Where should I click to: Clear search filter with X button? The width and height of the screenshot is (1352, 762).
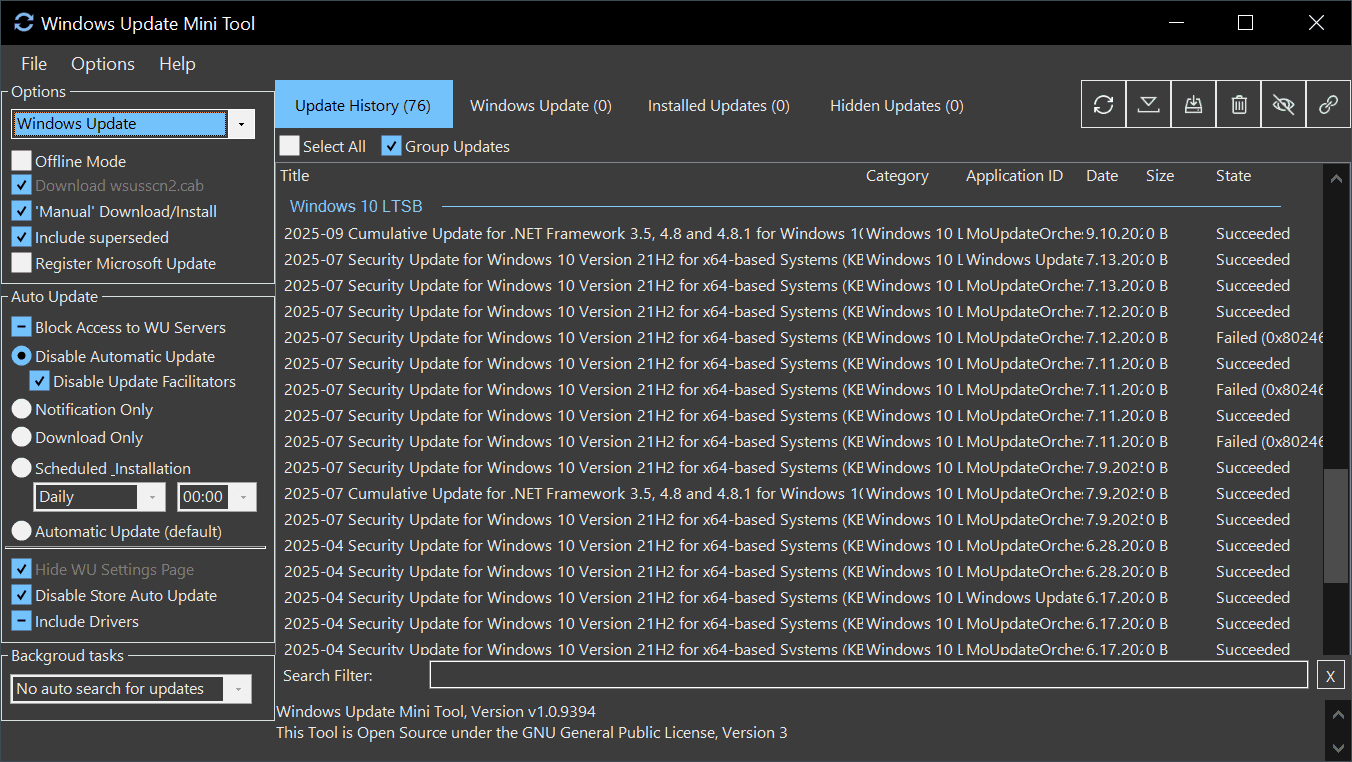(x=1330, y=676)
